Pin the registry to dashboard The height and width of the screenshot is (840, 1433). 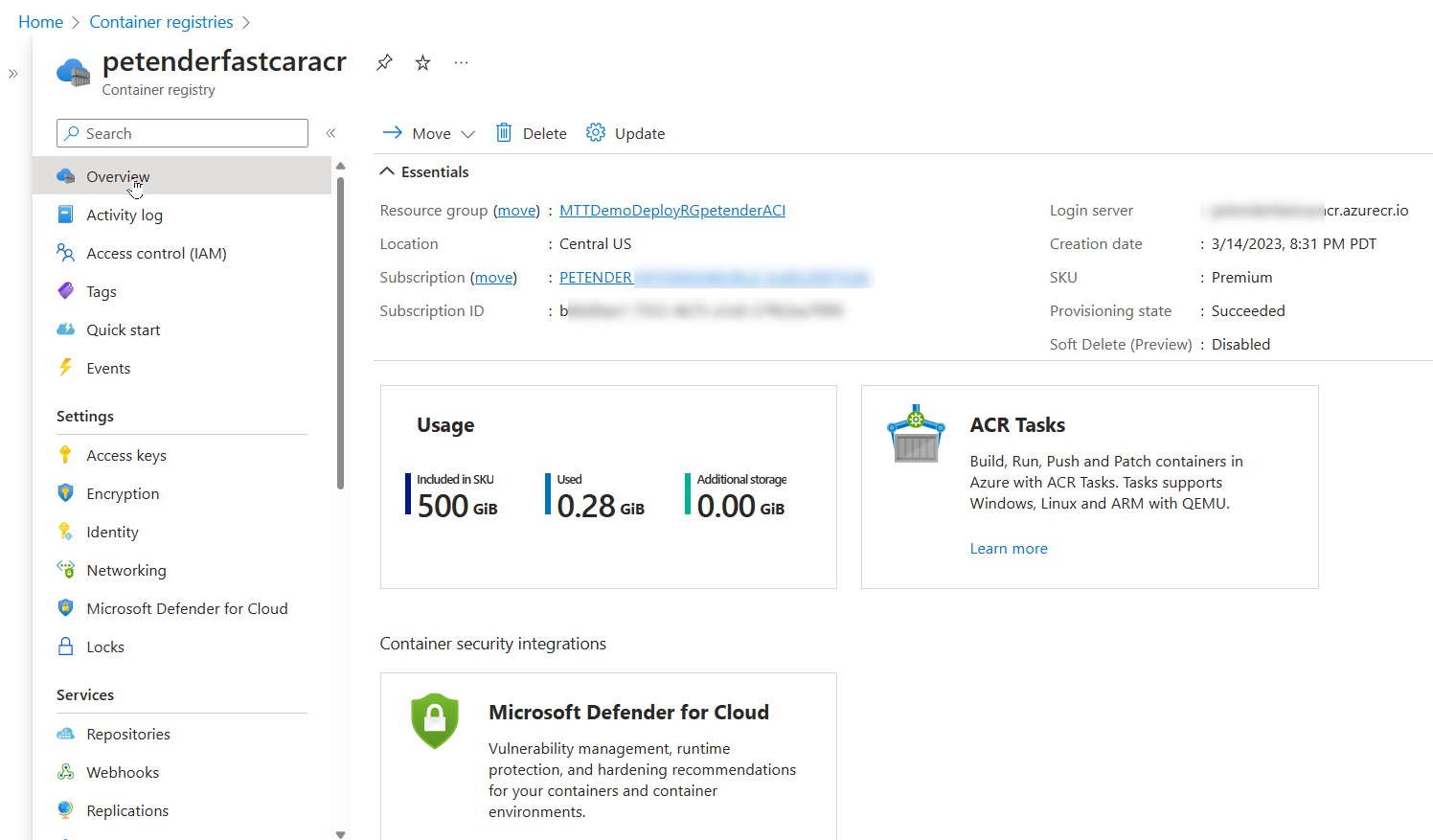pyautogui.click(x=384, y=61)
